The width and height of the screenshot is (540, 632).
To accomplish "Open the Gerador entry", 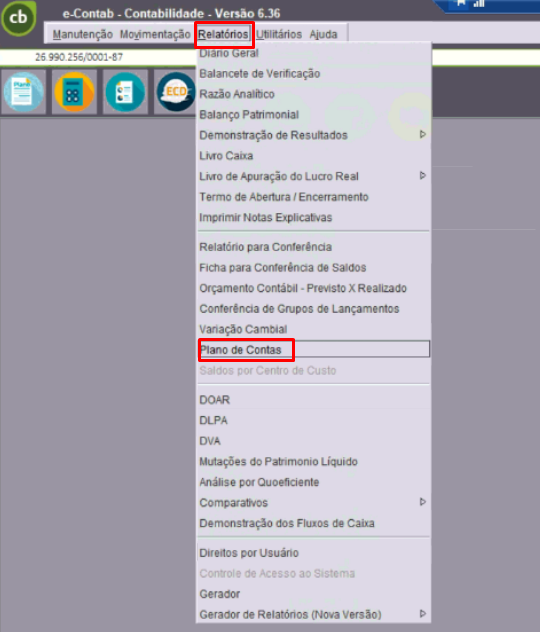I will click(x=314, y=594).
